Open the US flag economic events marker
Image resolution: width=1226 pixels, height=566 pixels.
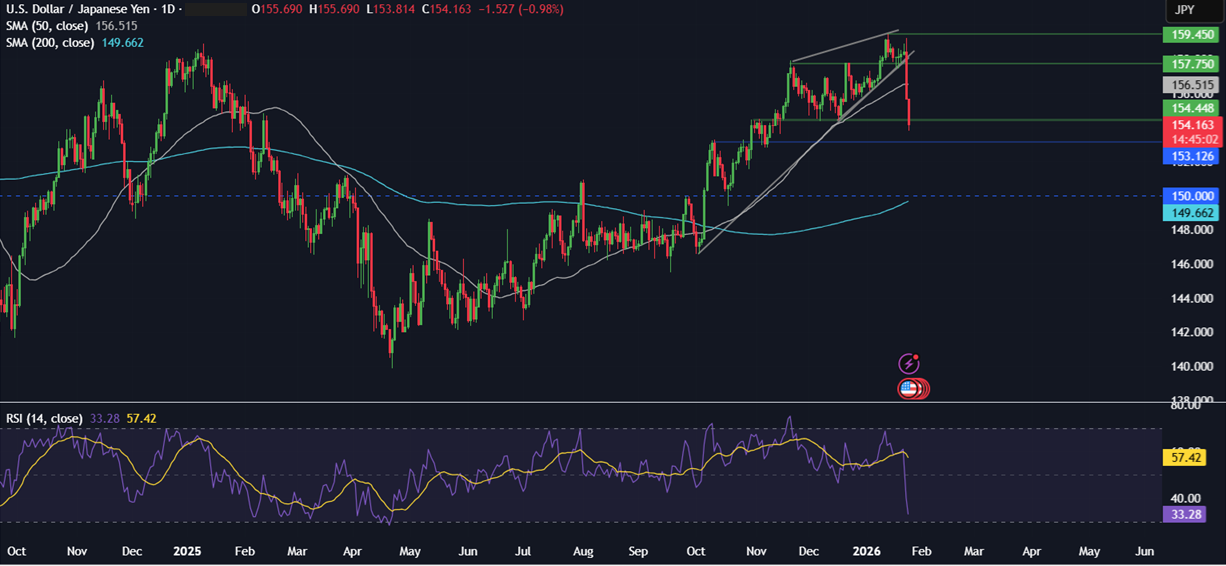click(909, 389)
